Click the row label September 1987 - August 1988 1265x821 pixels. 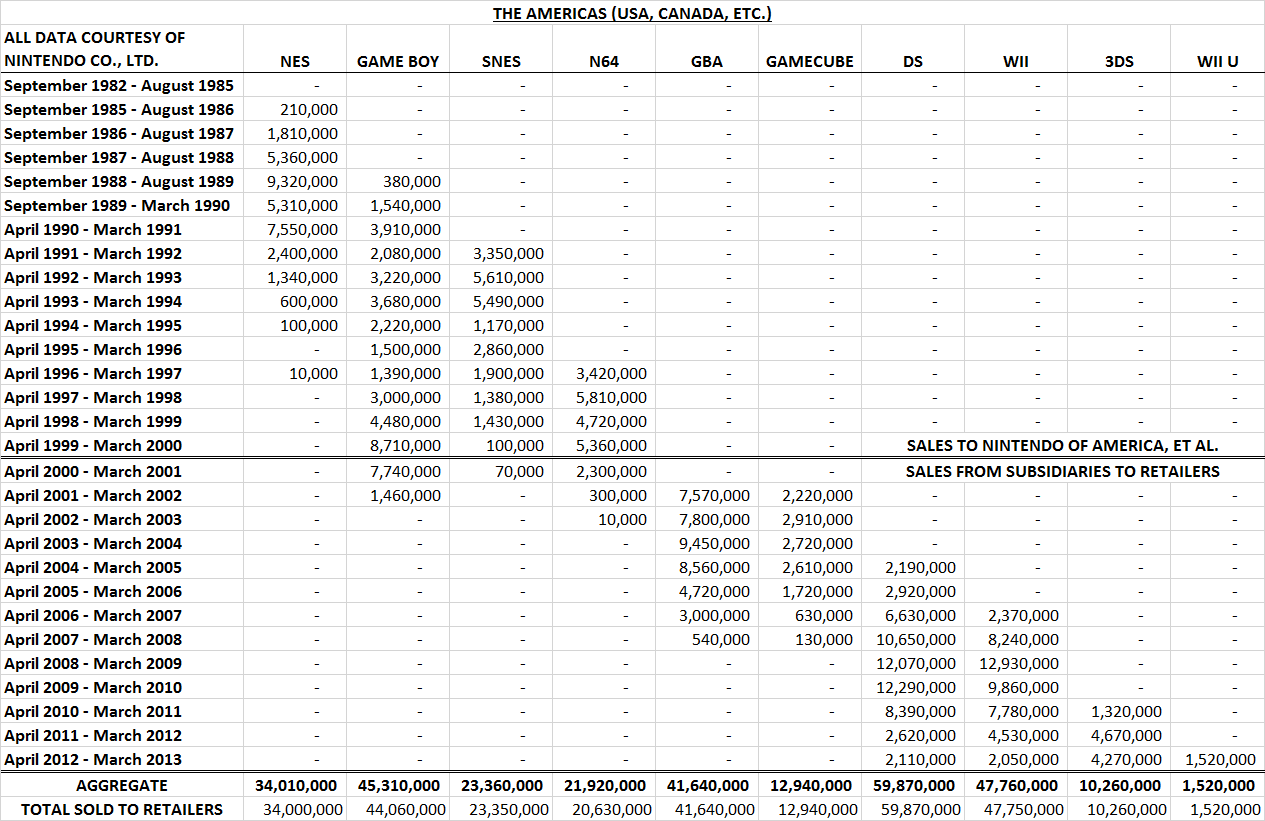pos(119,157)
